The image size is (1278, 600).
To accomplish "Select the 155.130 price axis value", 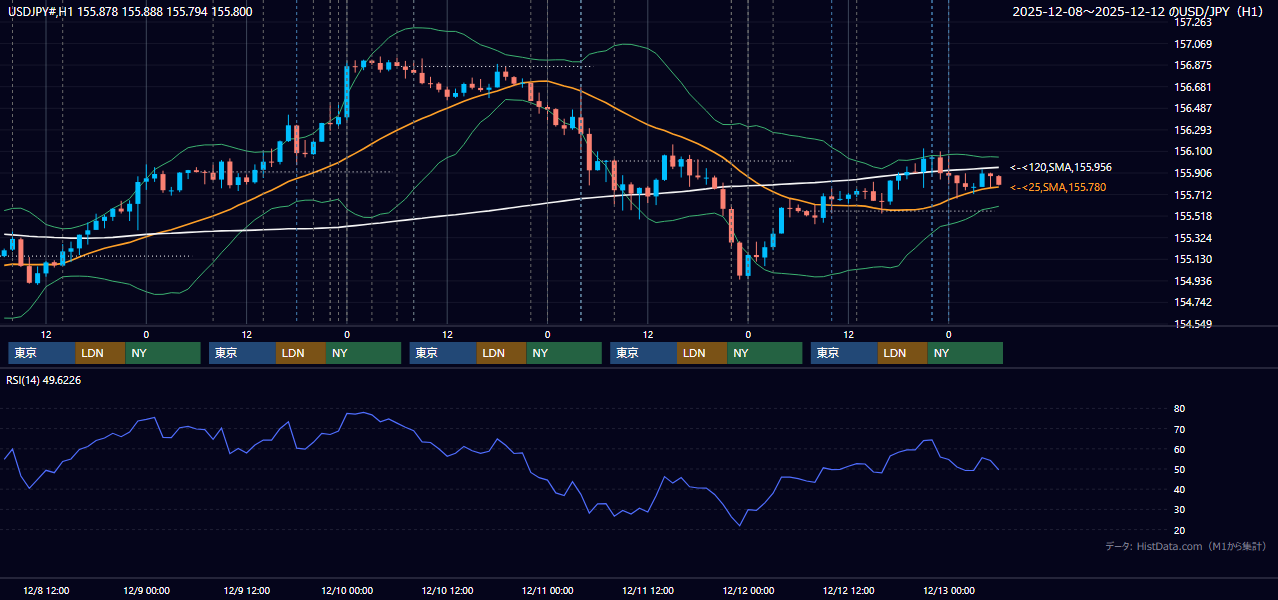I will [x=1192, y=259].
